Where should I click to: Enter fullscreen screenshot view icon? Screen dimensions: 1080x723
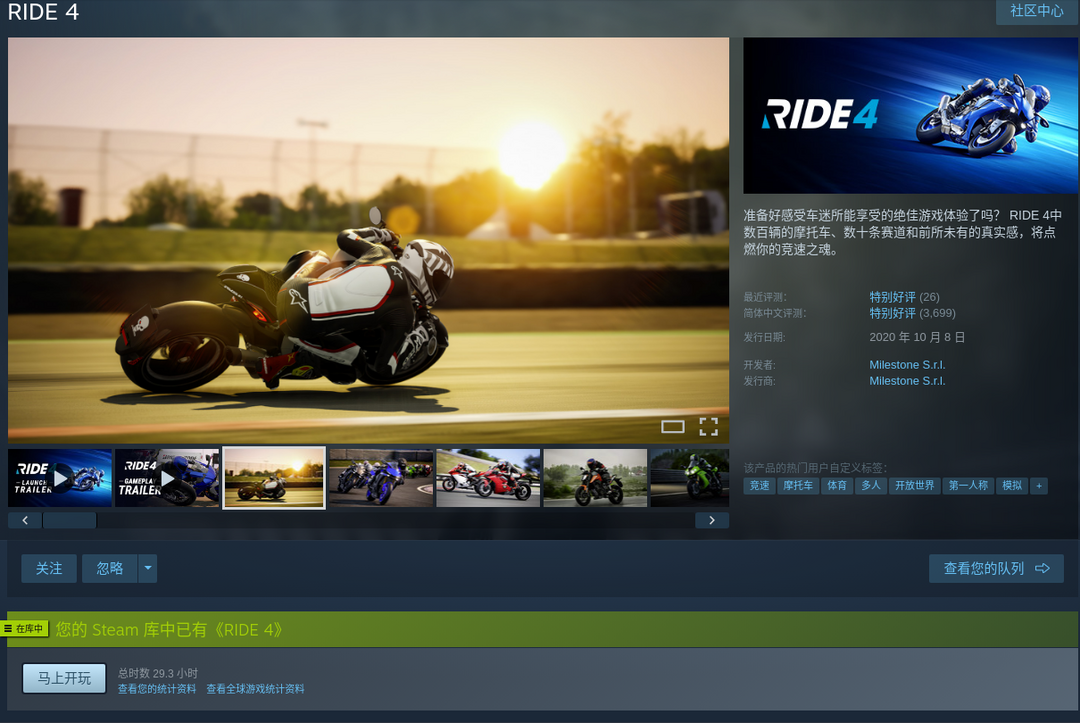pos(709,427)
